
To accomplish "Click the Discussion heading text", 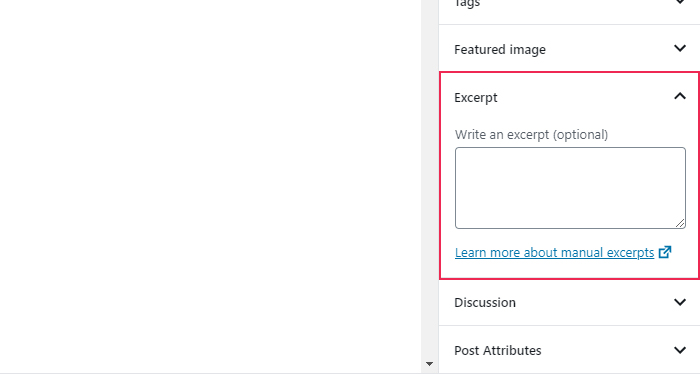I will (485, 303).
